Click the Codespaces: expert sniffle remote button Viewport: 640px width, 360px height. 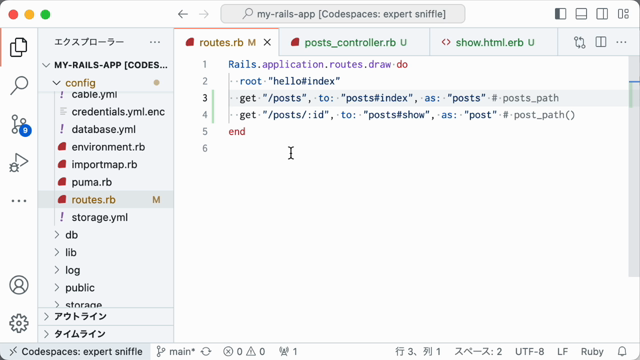coord(76,351)
